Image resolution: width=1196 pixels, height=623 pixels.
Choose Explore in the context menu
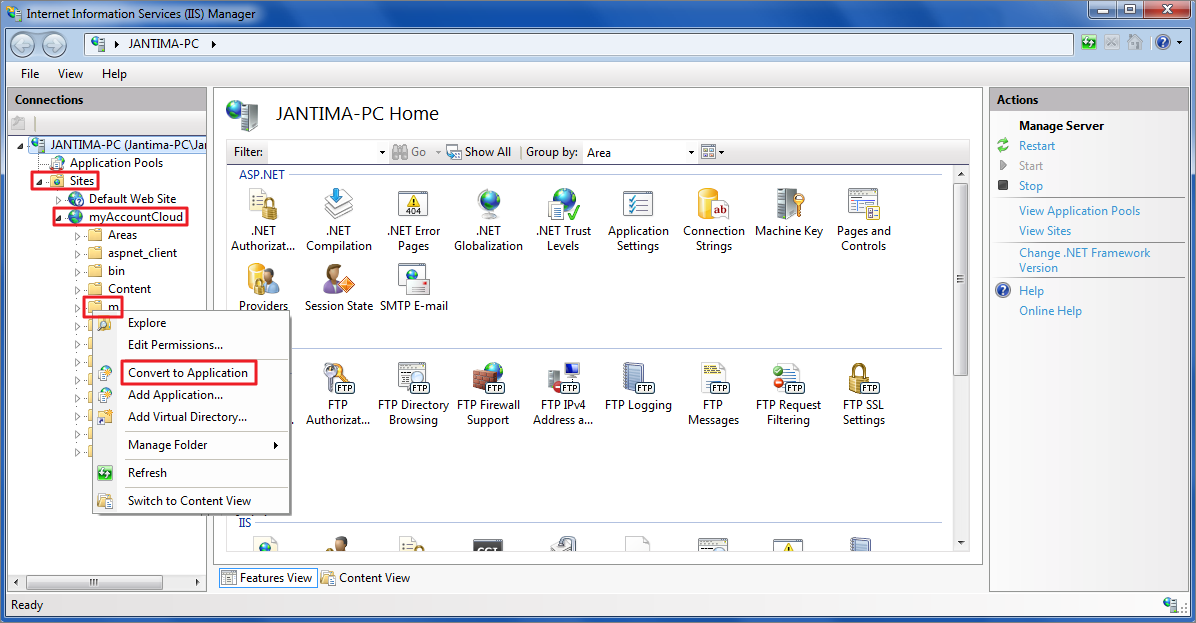coord(191,323)
